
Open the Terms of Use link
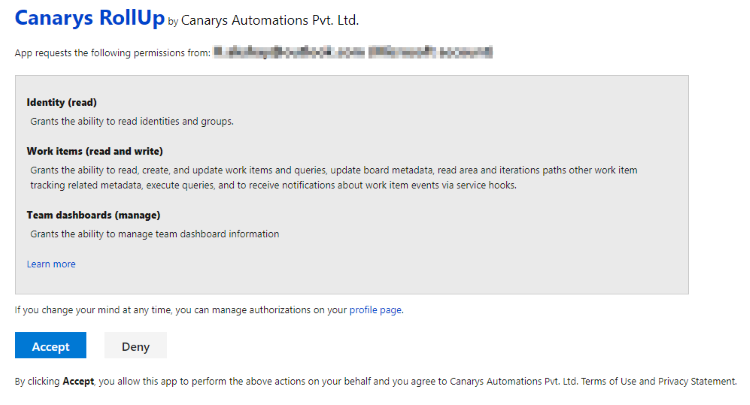tap(610, 381)
